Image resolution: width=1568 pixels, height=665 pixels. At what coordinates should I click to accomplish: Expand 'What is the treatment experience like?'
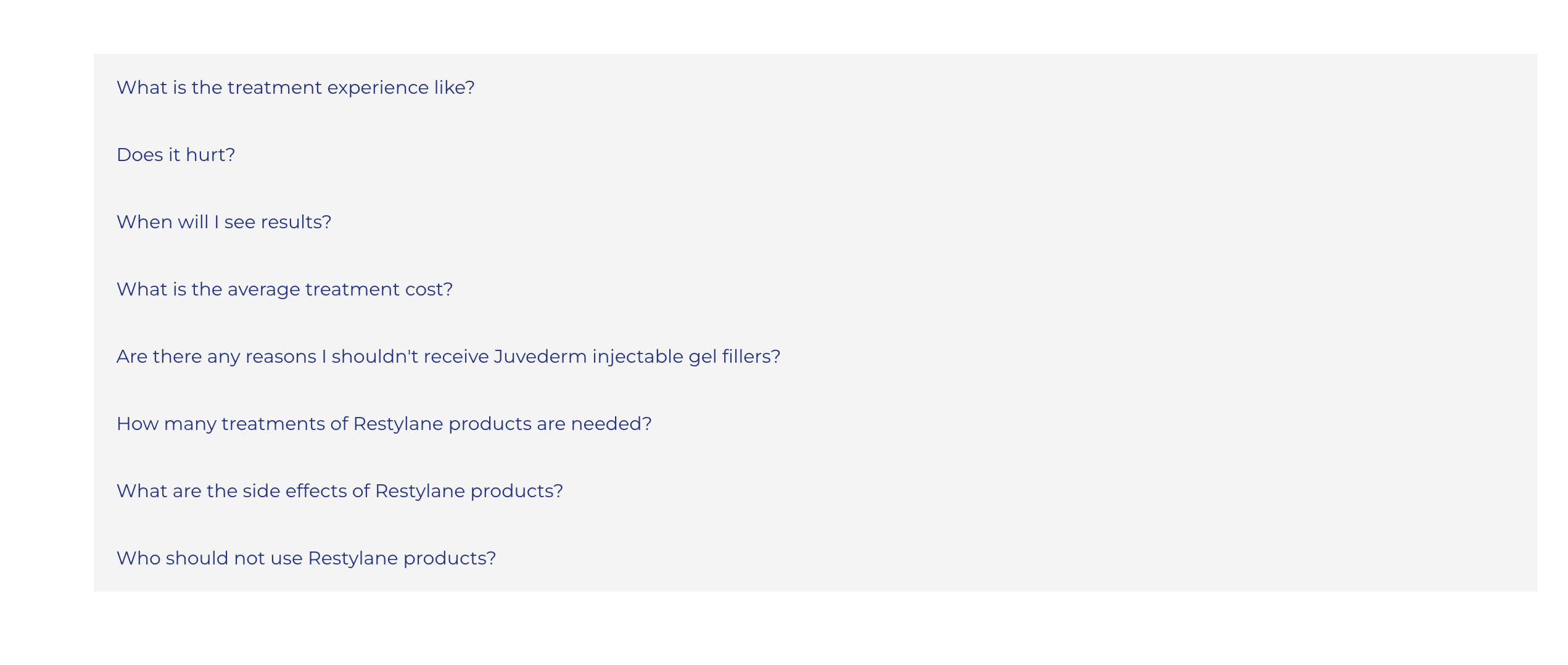coord(295,88)
